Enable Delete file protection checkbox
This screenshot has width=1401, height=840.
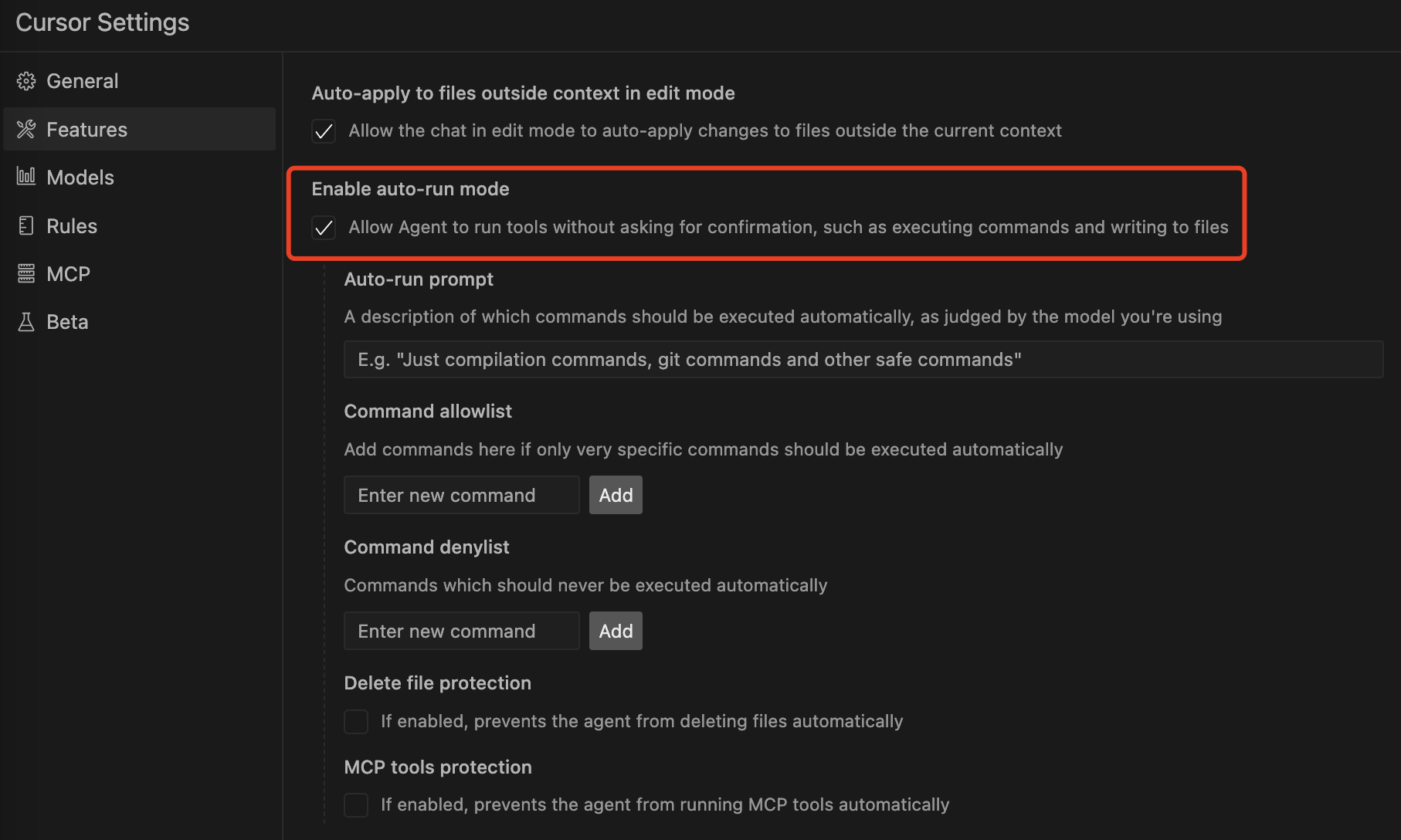356,721
